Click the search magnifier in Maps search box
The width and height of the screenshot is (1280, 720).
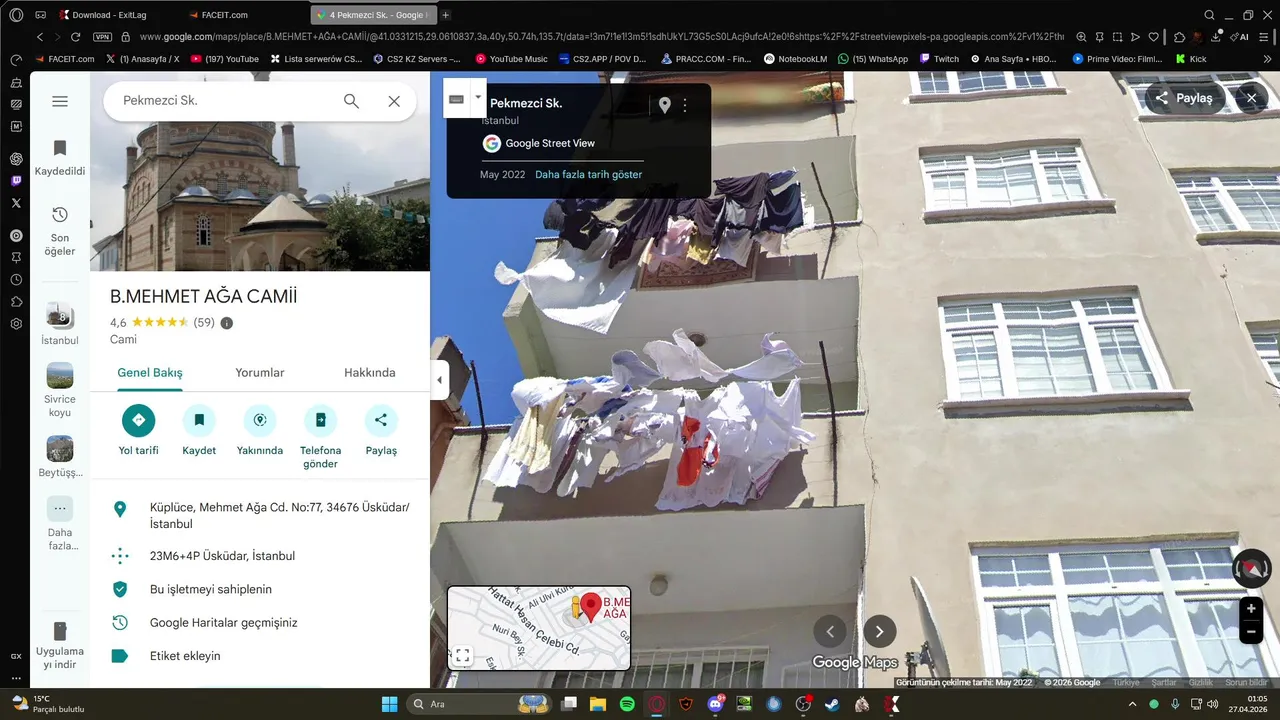pyautogui.click(x=351, y=101)
